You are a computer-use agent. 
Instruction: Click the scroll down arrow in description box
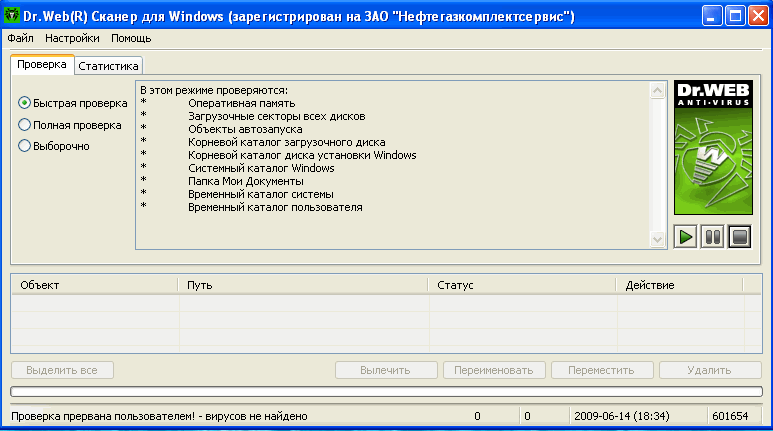(657, 240)
